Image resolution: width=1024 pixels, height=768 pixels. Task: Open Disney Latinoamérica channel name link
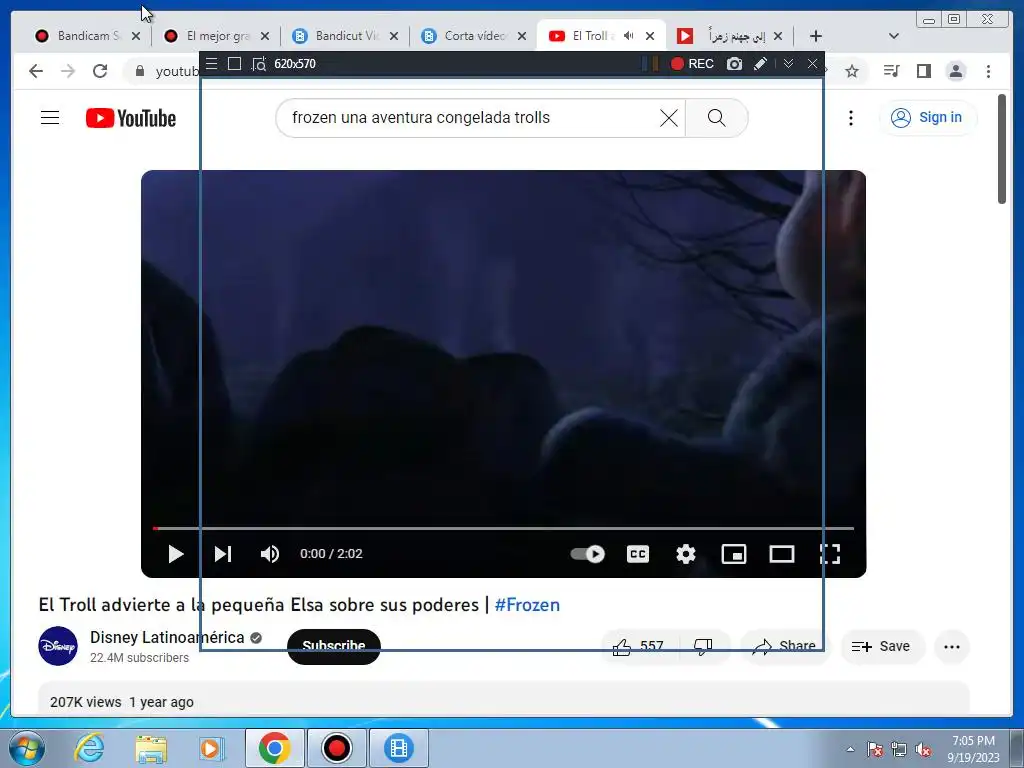coord(167,637)
